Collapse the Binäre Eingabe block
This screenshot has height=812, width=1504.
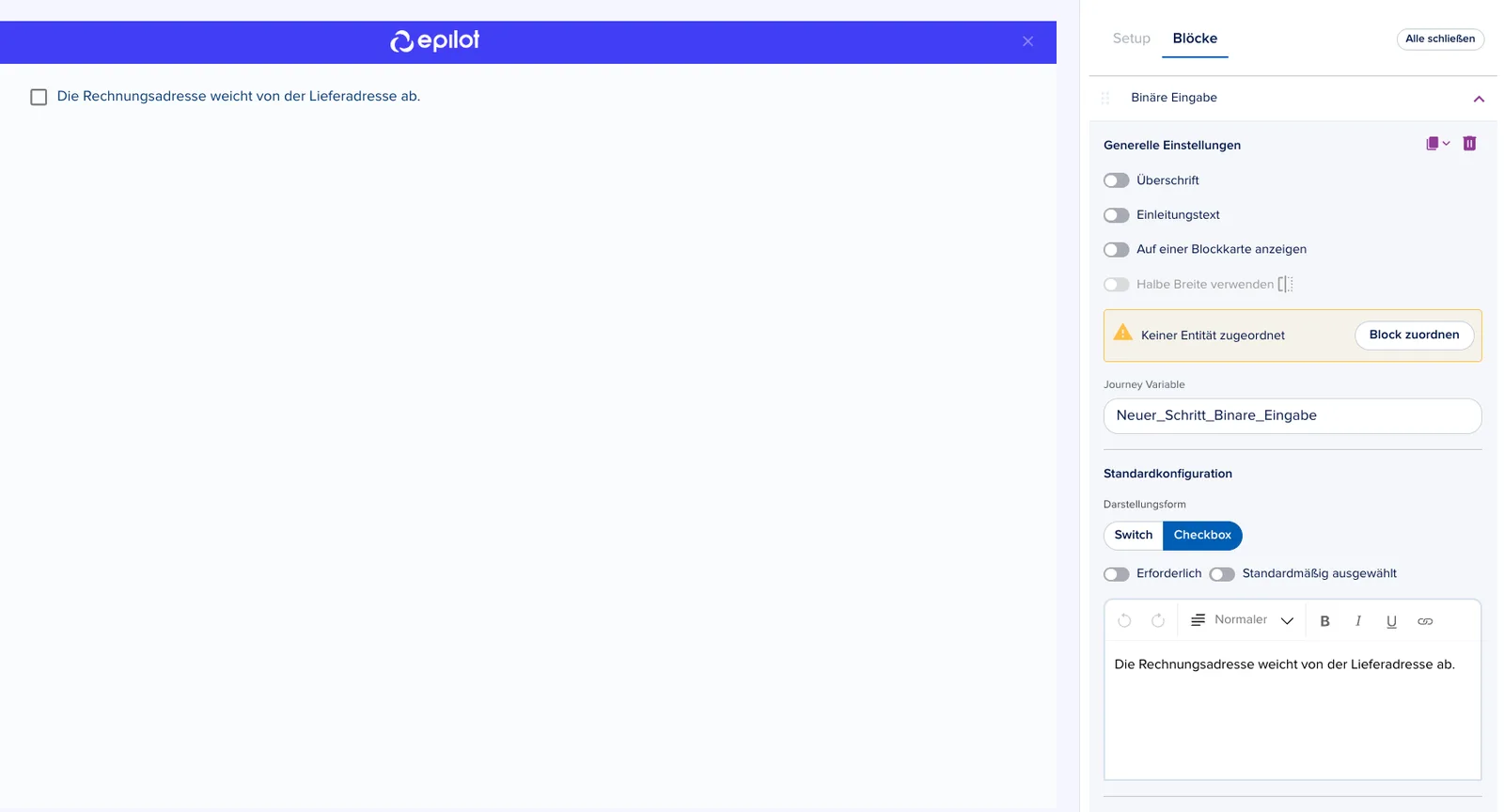(x=1479, y=99)
